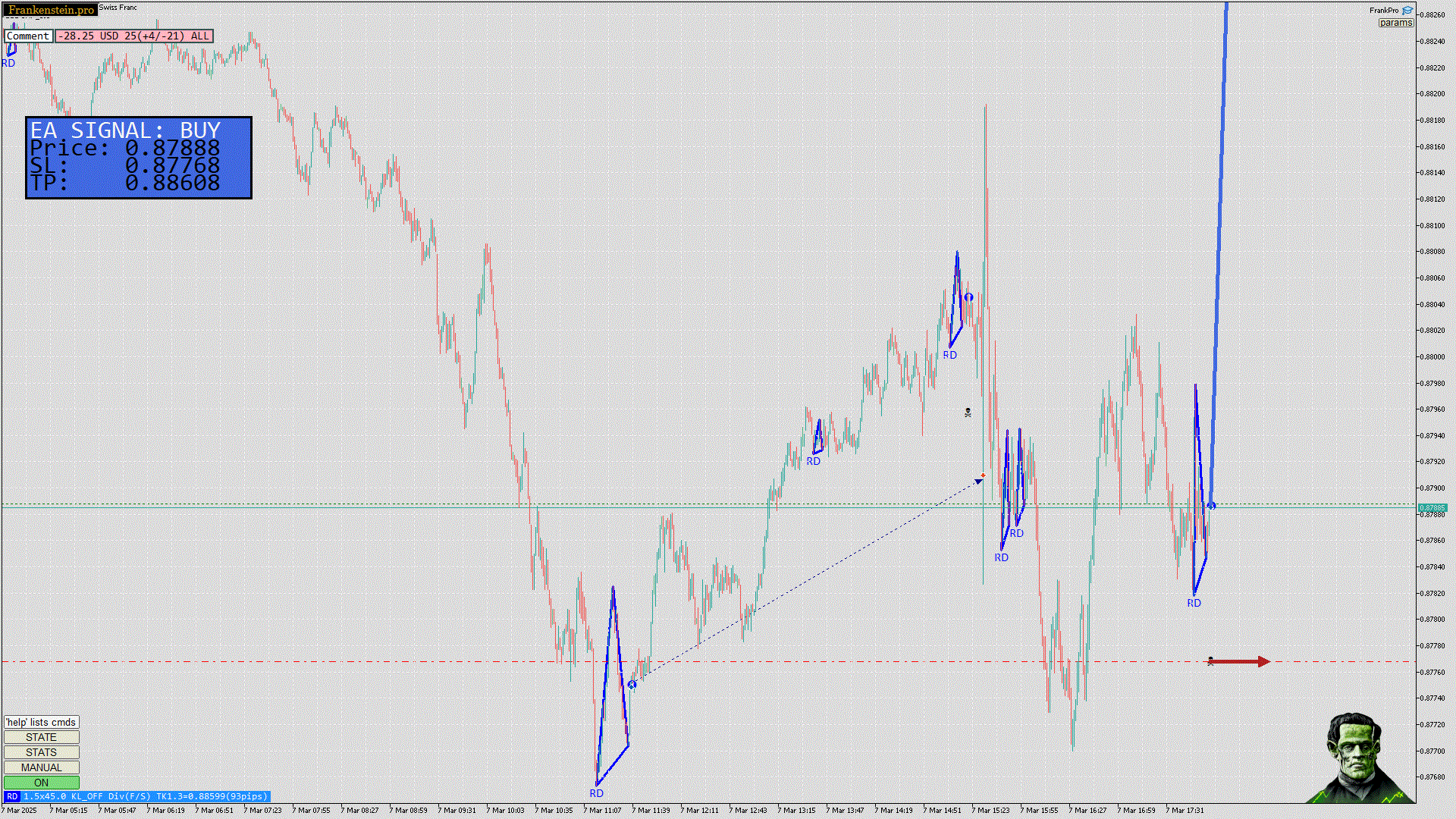
Task: Click the FrankPro graduation cap icon
Action: point(1407,11)
